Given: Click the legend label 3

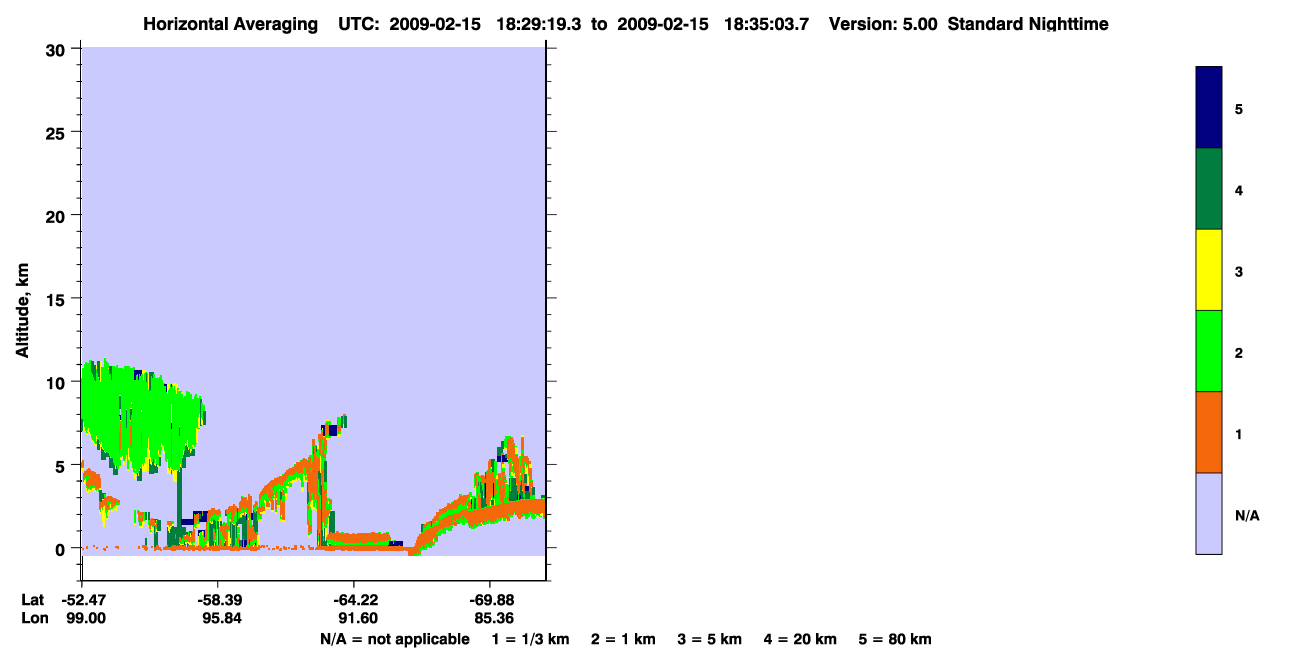Looking at the screenshot, I should click(x=1239, y=272).
